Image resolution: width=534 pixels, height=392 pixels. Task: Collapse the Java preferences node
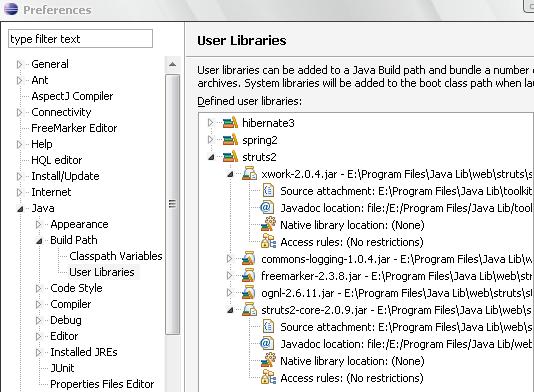tap(20, 209)
